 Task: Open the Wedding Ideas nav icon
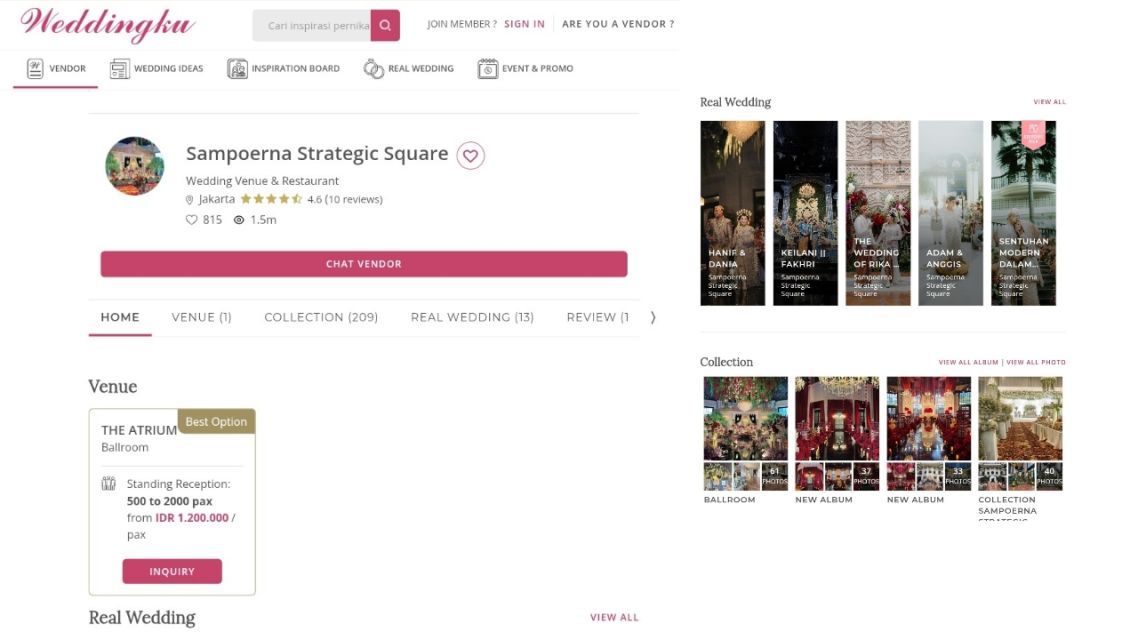point(120,68)
